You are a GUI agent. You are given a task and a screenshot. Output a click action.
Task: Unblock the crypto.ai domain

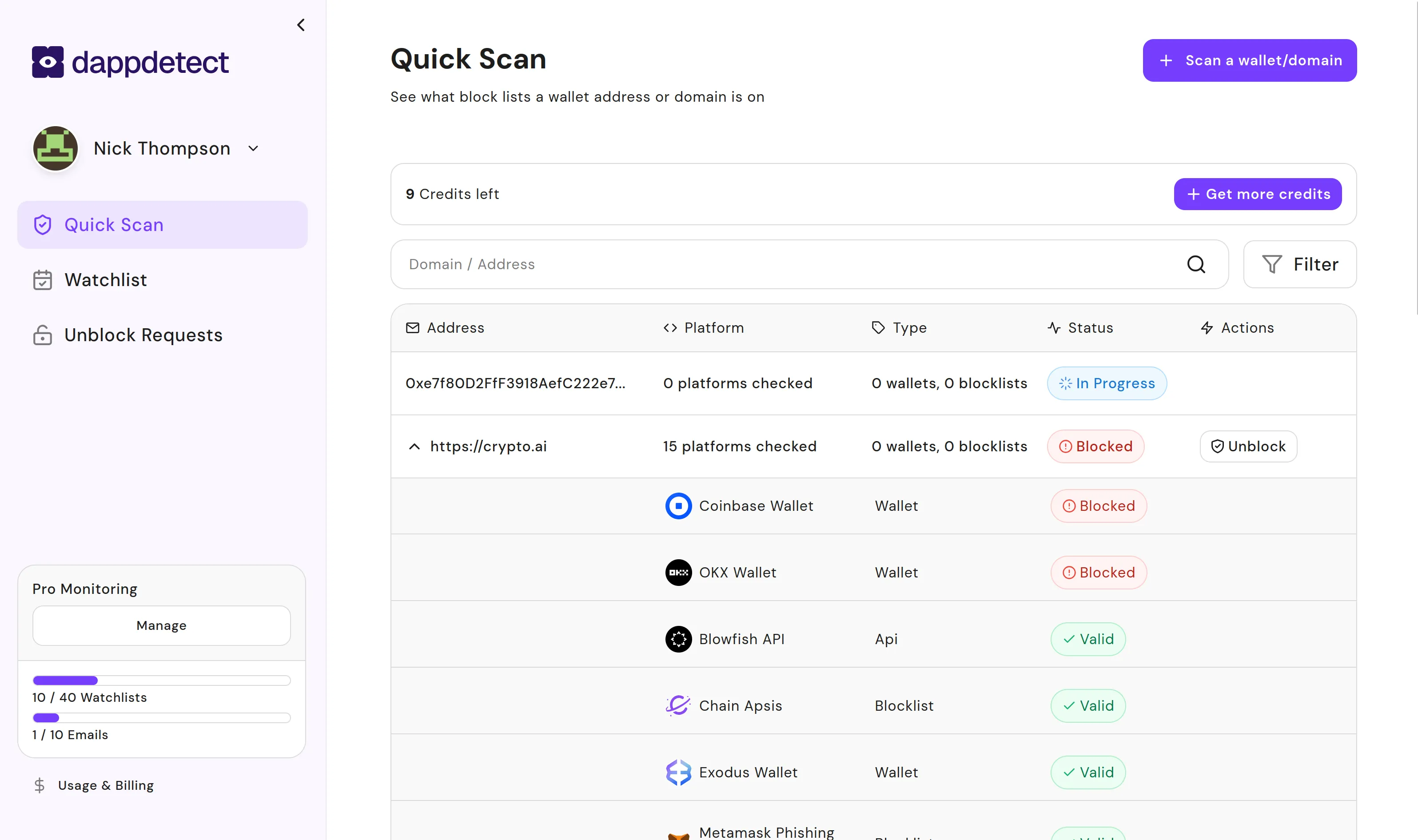click(x=1247, y=446)
